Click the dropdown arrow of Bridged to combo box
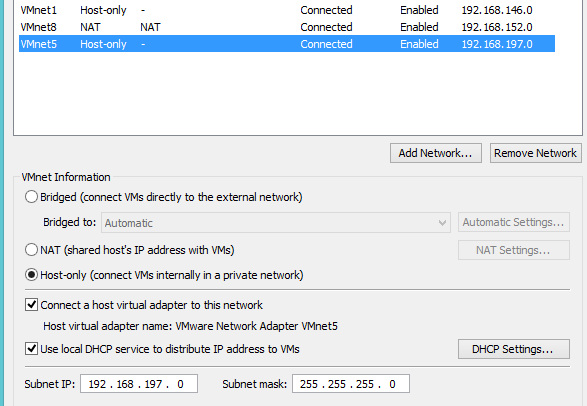The height and width of the screenshot is (406, 587). coord(442,223)
